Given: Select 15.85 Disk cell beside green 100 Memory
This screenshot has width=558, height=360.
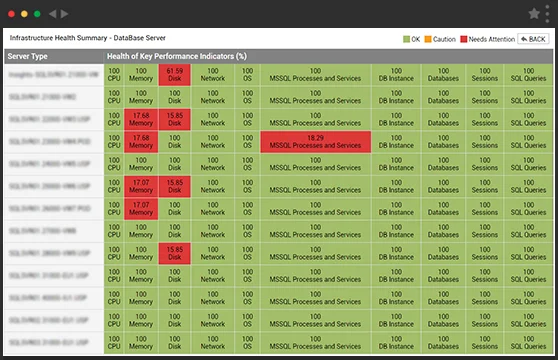Looking at the screenshot, I should pos(174,253).
